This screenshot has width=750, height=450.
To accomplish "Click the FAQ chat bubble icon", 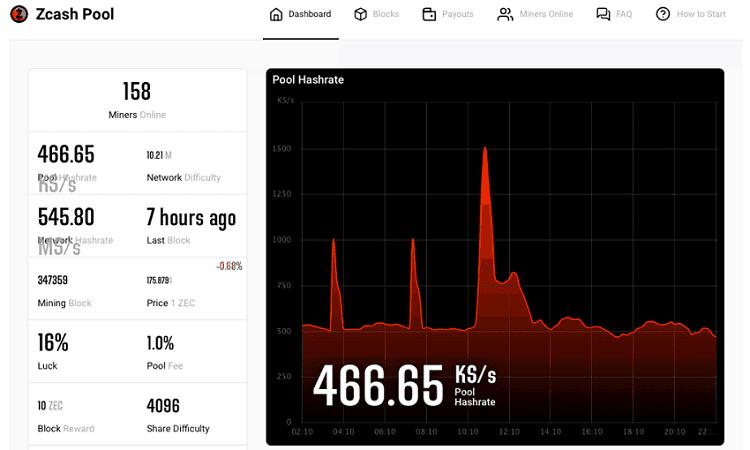I will pos(603,14).
